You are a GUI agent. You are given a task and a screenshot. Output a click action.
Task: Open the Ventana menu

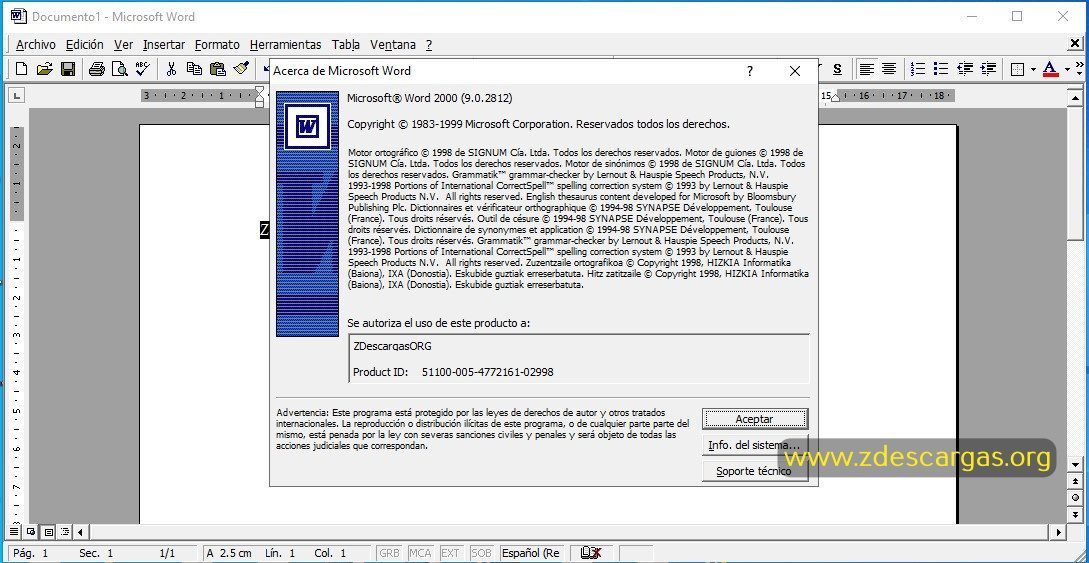click(x=392, y=44)
